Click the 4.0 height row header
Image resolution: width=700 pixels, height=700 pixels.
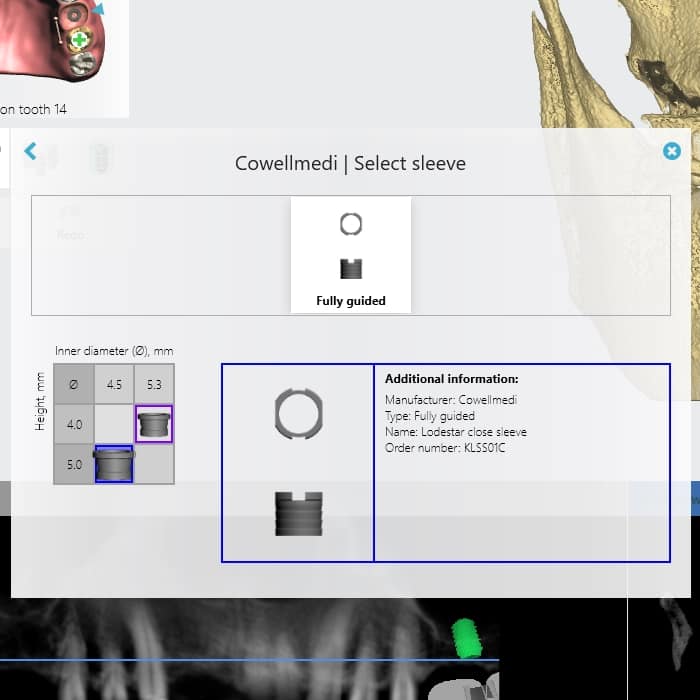tap(74, 424)
